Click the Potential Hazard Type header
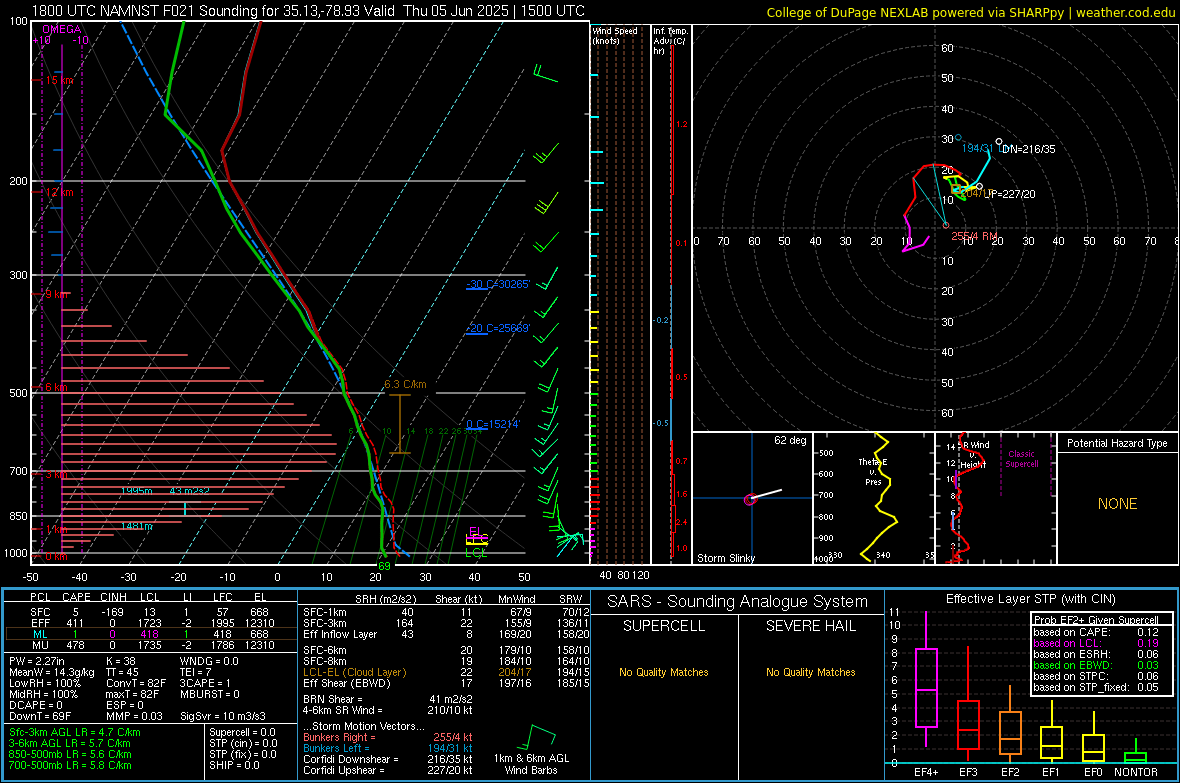Viewport: 1180px width, 783px height. [x=1117, y=443]
